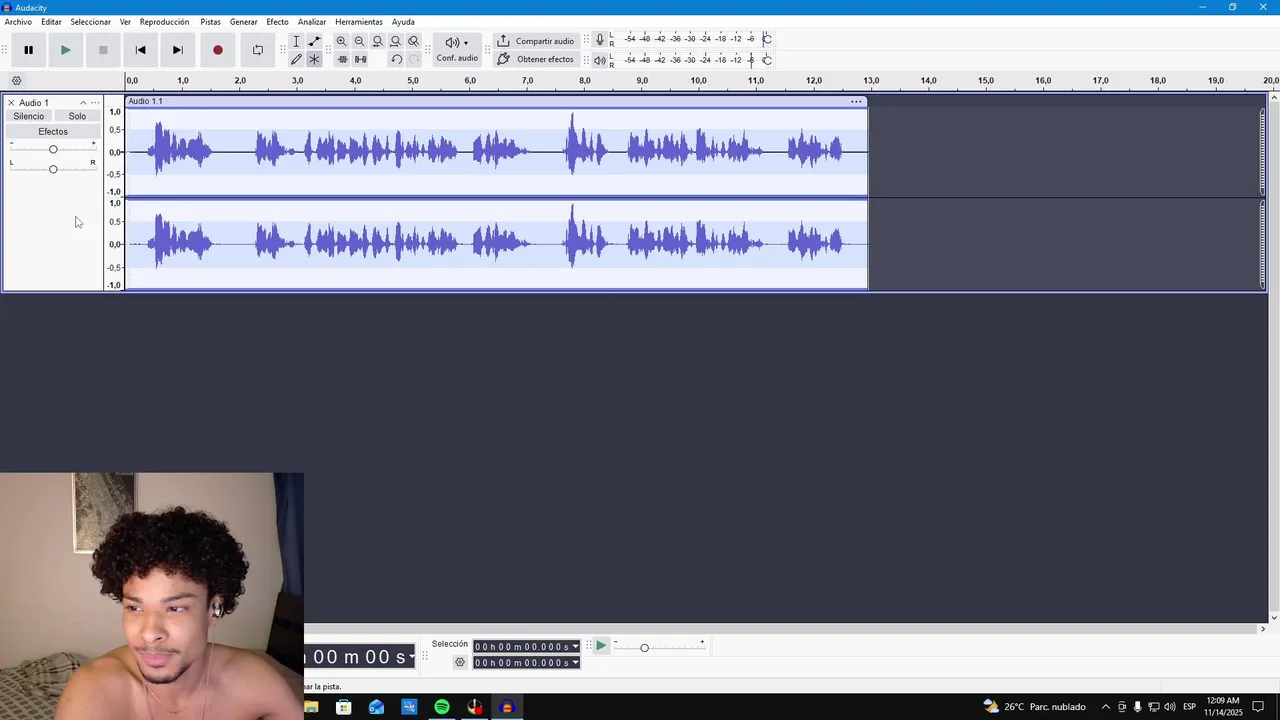The width and height of the screenshot is (1280, 720).
Task: Open the Efecto menu
Action: (x=277, y=22)
